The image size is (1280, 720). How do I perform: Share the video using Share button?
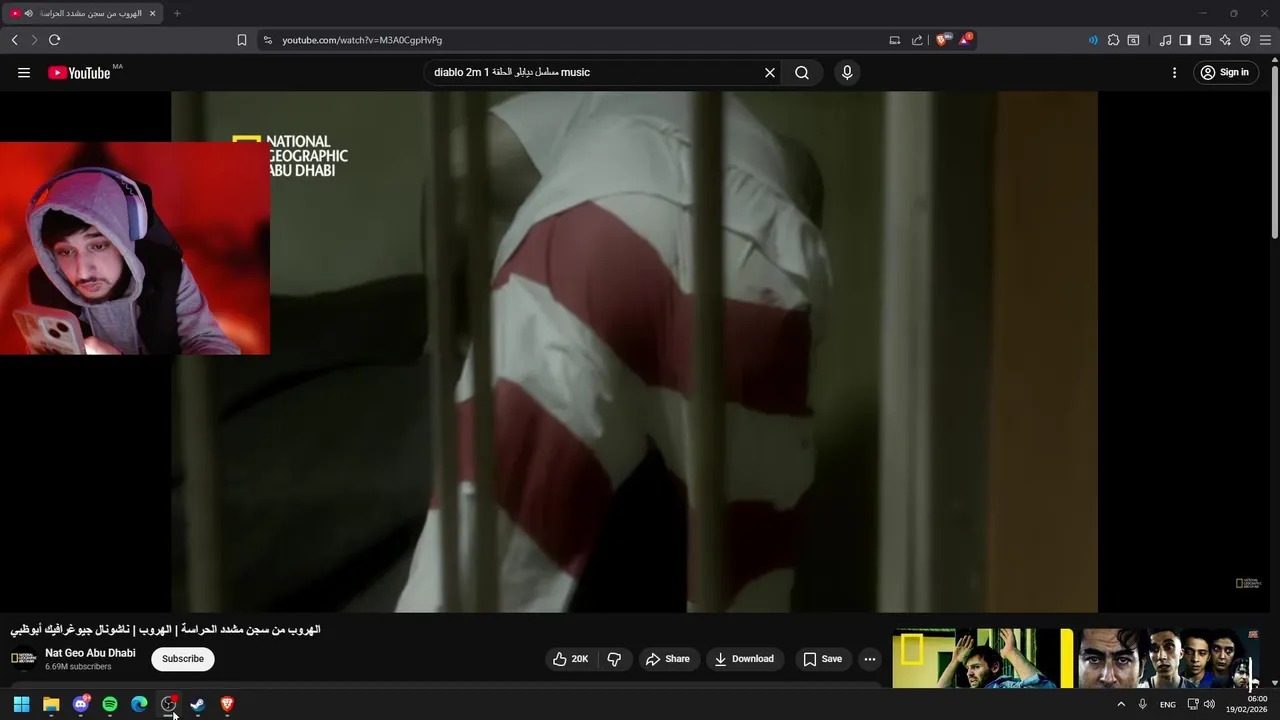tap(667, 659)
